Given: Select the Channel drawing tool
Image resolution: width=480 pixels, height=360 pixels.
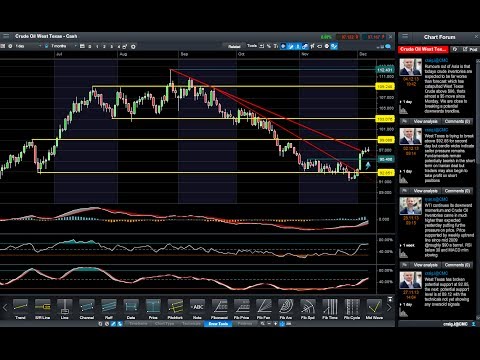Looking at the screenshot, I should (x=87, y=309).
